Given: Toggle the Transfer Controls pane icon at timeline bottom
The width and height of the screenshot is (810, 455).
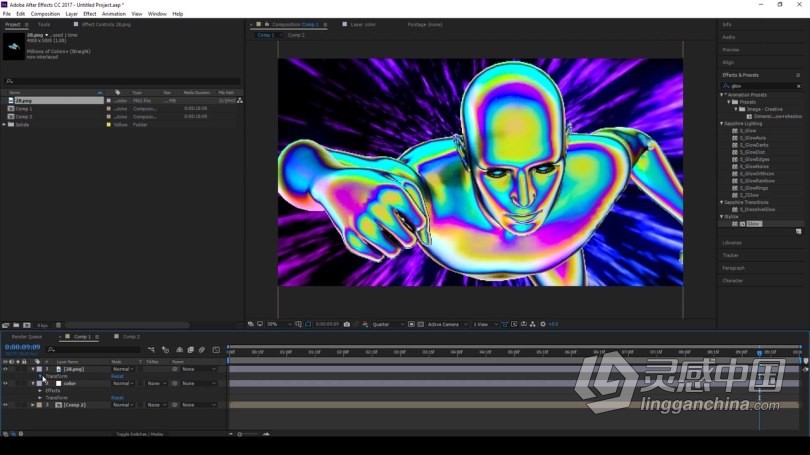Looking at the screenshot, I should pos(13,434).
